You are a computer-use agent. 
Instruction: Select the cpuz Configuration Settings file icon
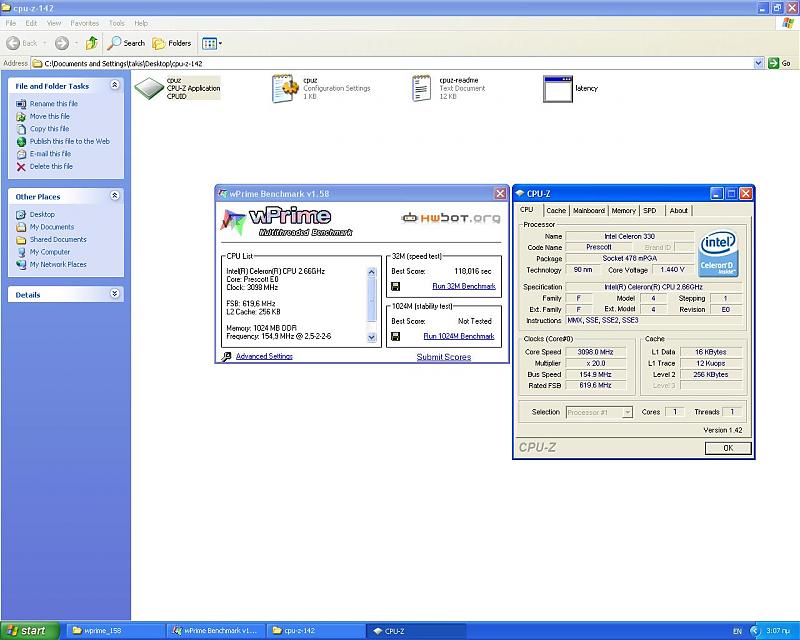285,88
